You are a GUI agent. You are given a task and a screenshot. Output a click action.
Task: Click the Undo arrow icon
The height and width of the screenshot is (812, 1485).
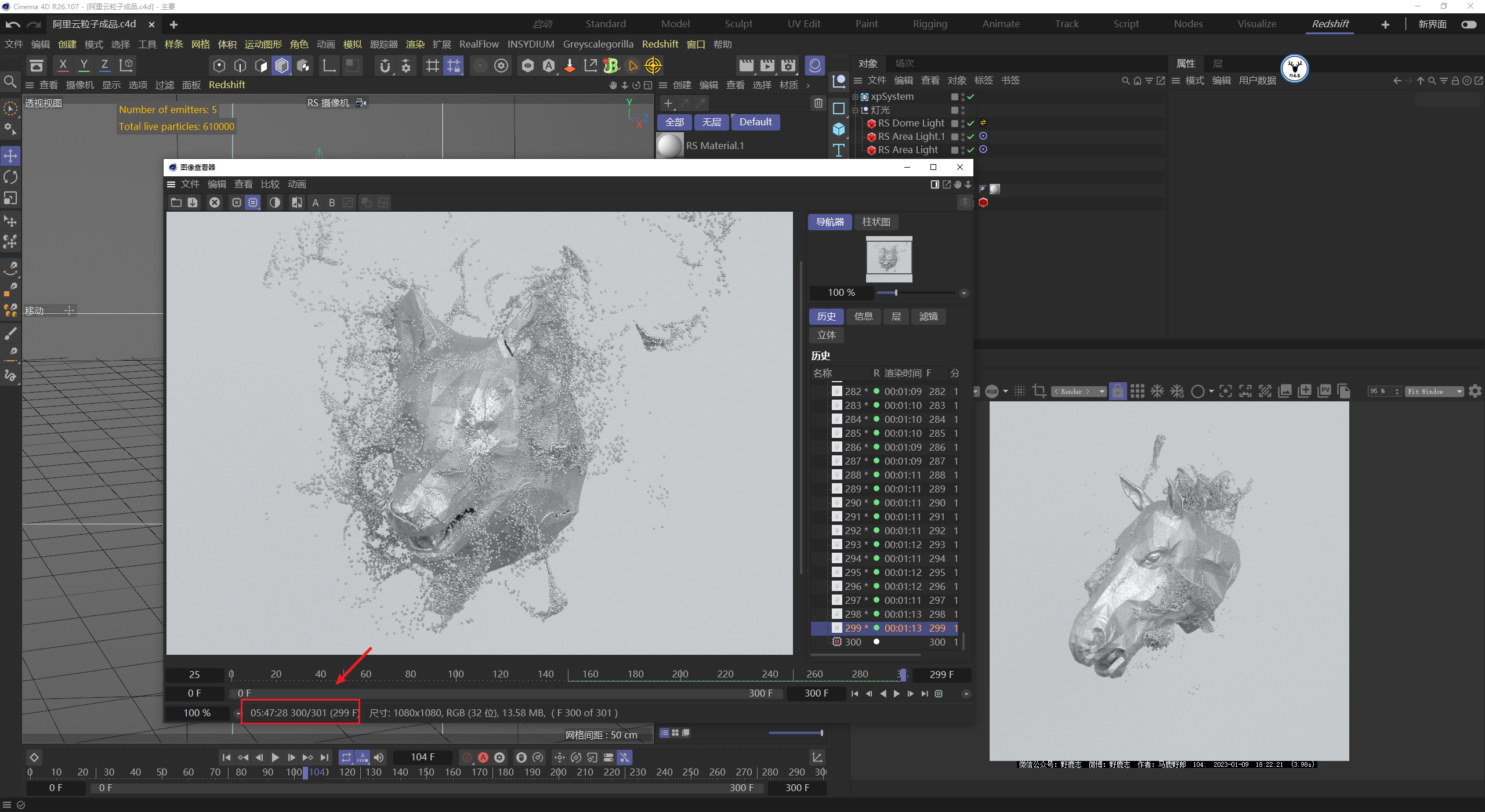click(x=13, y=24)
